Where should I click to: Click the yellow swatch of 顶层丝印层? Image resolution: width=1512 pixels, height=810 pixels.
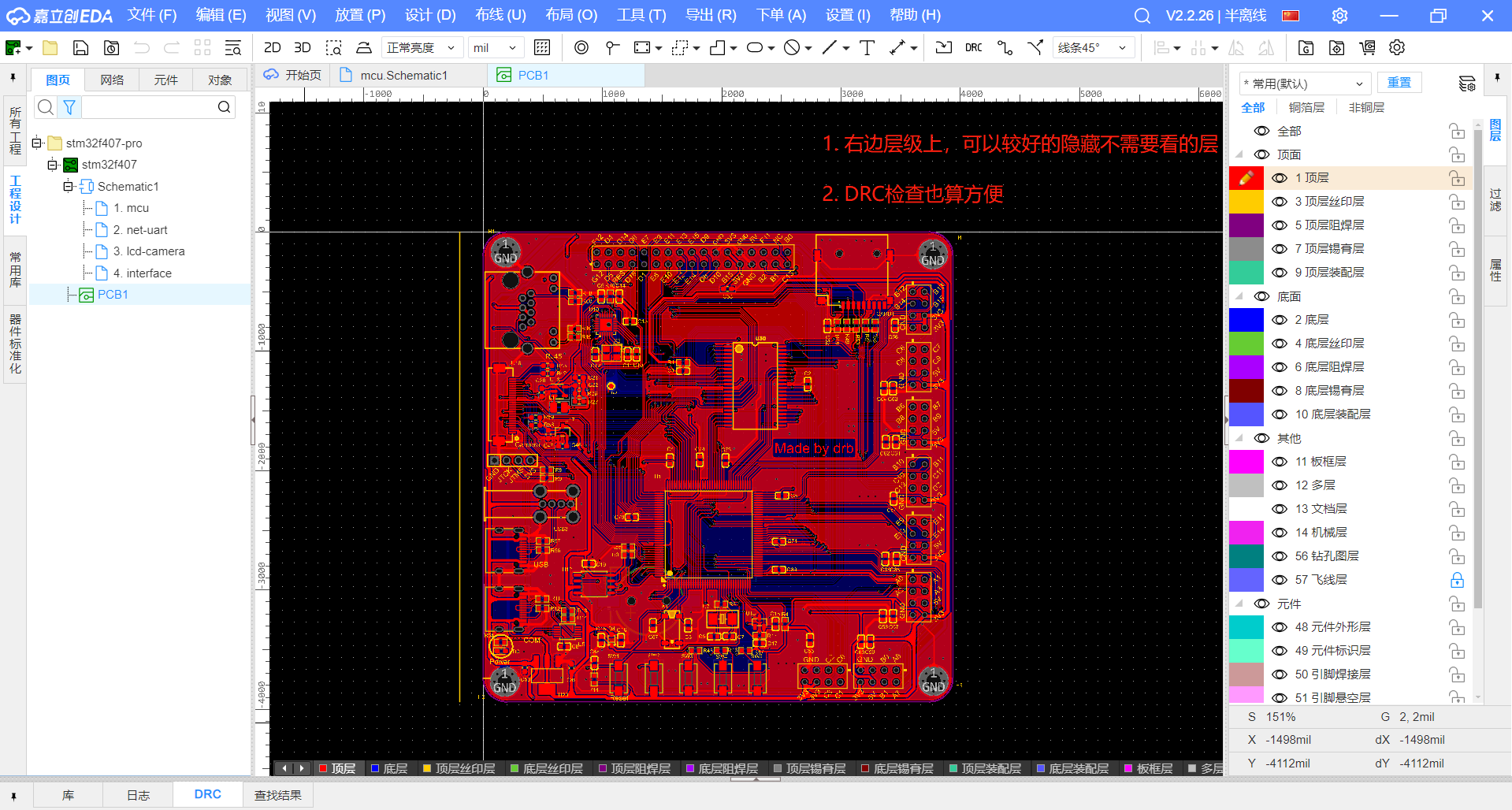[1246, 202]
